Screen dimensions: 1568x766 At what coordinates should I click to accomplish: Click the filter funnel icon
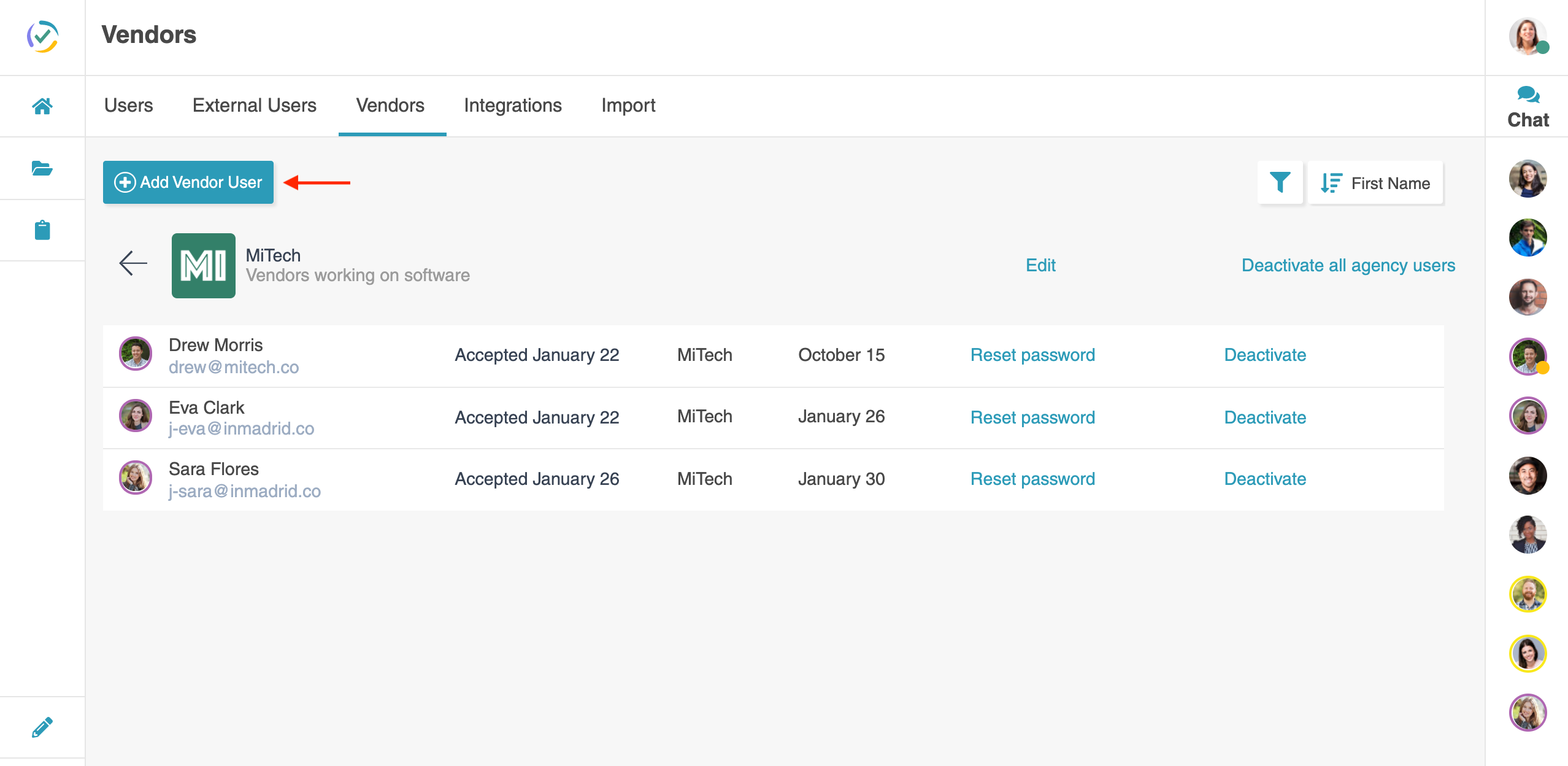tap(1280, 182)
